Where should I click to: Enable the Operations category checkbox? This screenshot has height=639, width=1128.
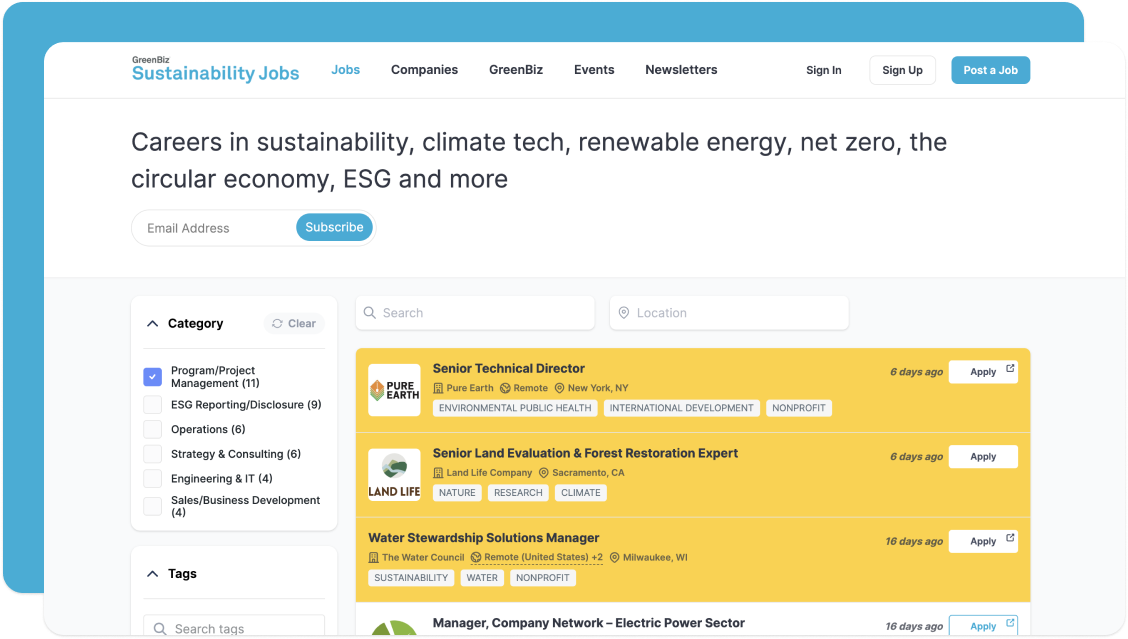152,429
